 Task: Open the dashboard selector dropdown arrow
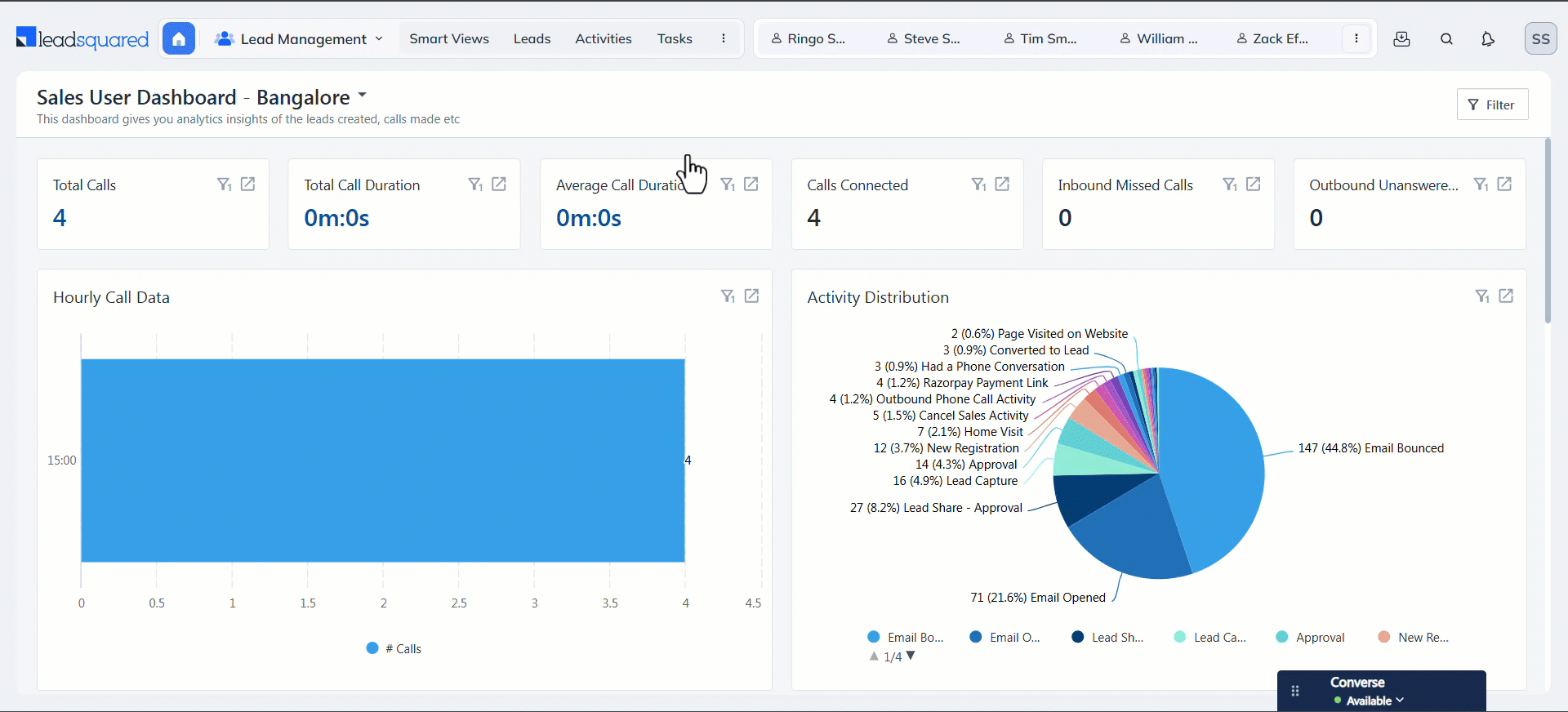point(363,96)
